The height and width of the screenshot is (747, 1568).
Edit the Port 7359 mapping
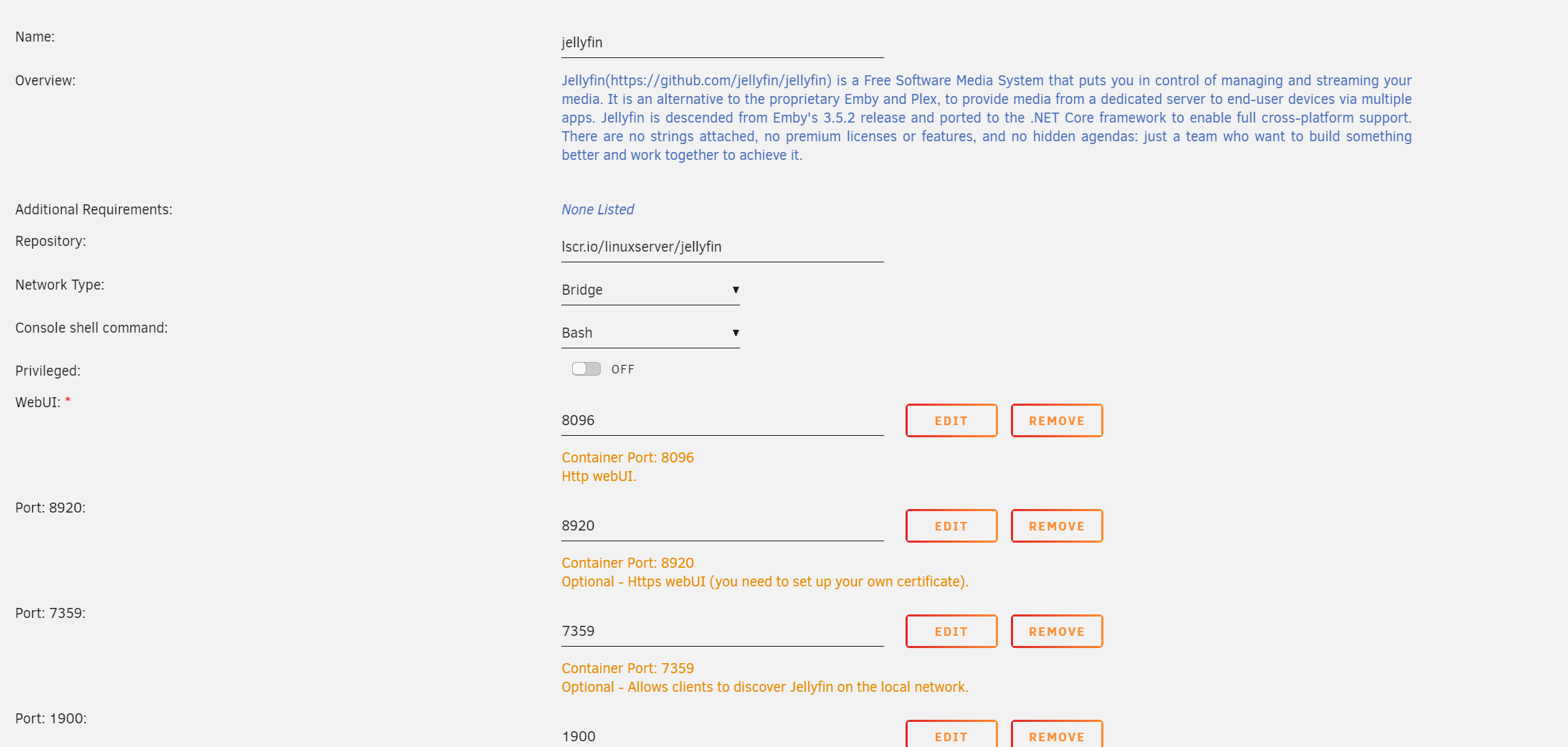tap(951, 632)
